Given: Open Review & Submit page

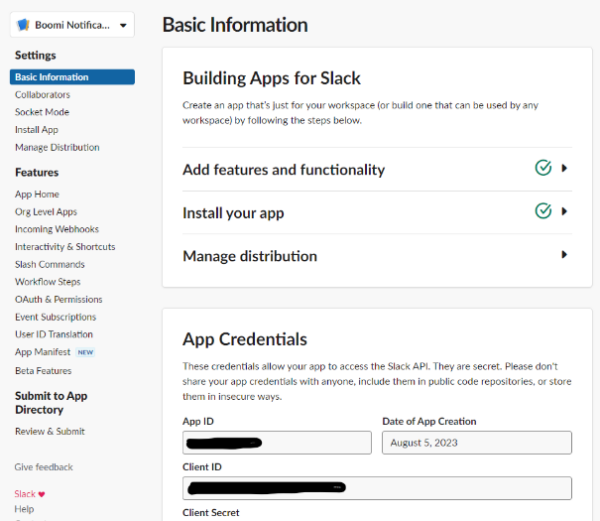Looking at the screenshot, I should coord(50,431).
